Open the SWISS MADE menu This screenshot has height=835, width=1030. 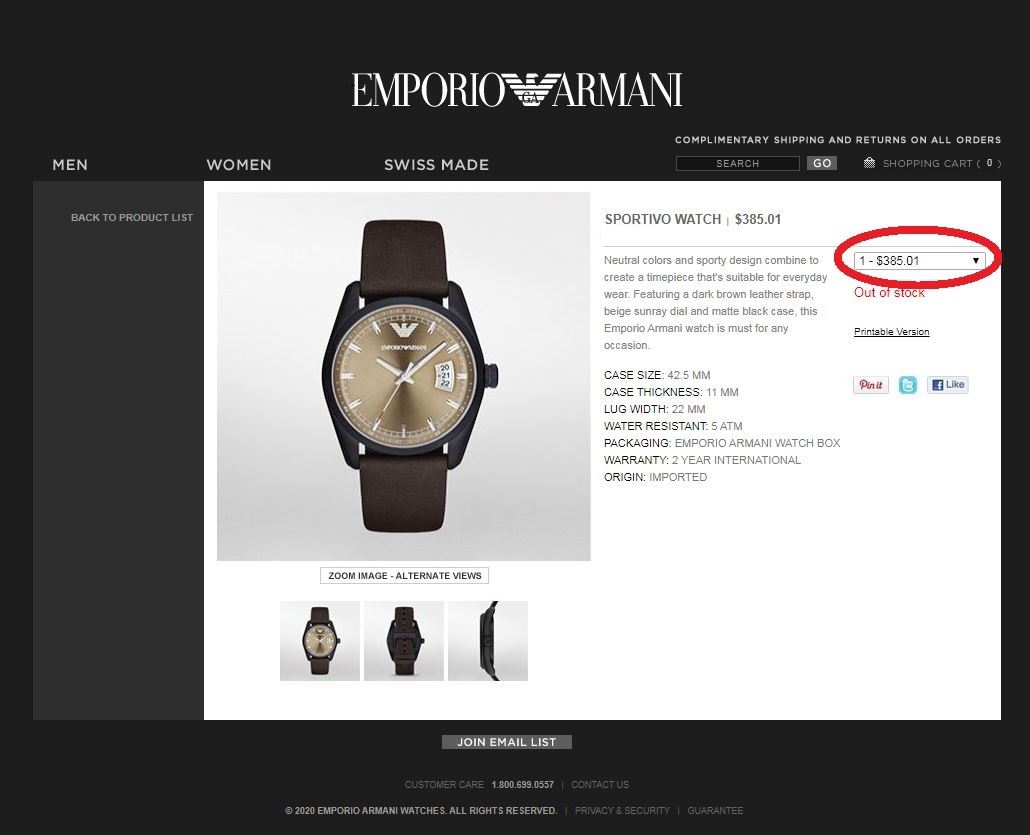pyautogui.click(x=436, y=165)
